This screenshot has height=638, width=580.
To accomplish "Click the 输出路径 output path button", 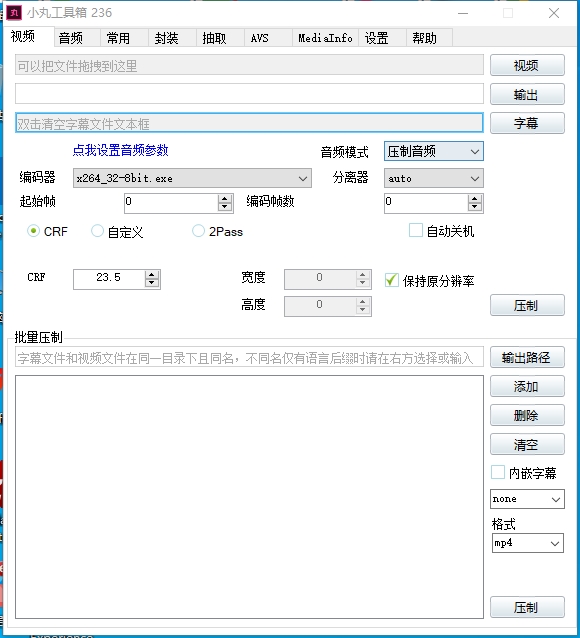I will tap(527, 357).
